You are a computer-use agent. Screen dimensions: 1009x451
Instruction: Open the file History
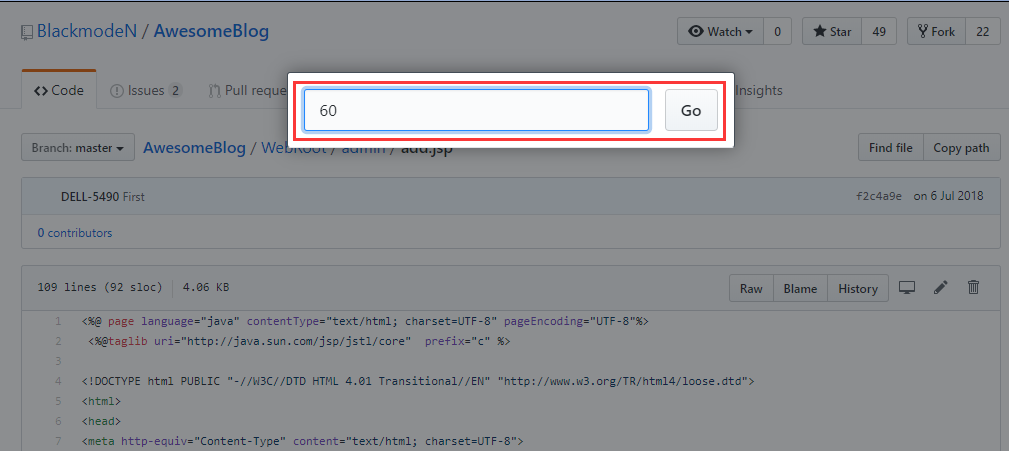click(858, 288)
